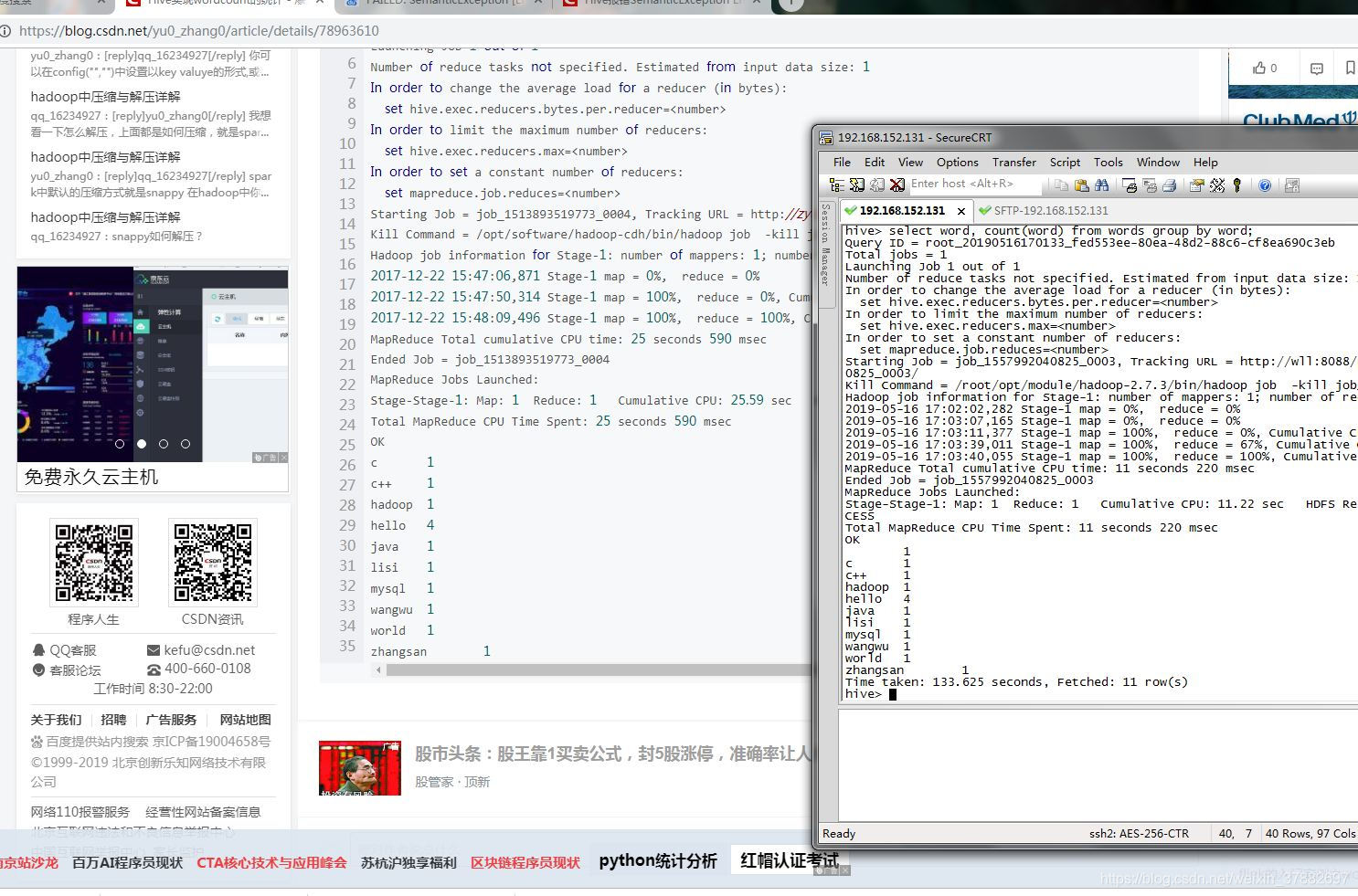
Task: Open the 股市头条 ad headline link
Action: click(x=612, y=754)
